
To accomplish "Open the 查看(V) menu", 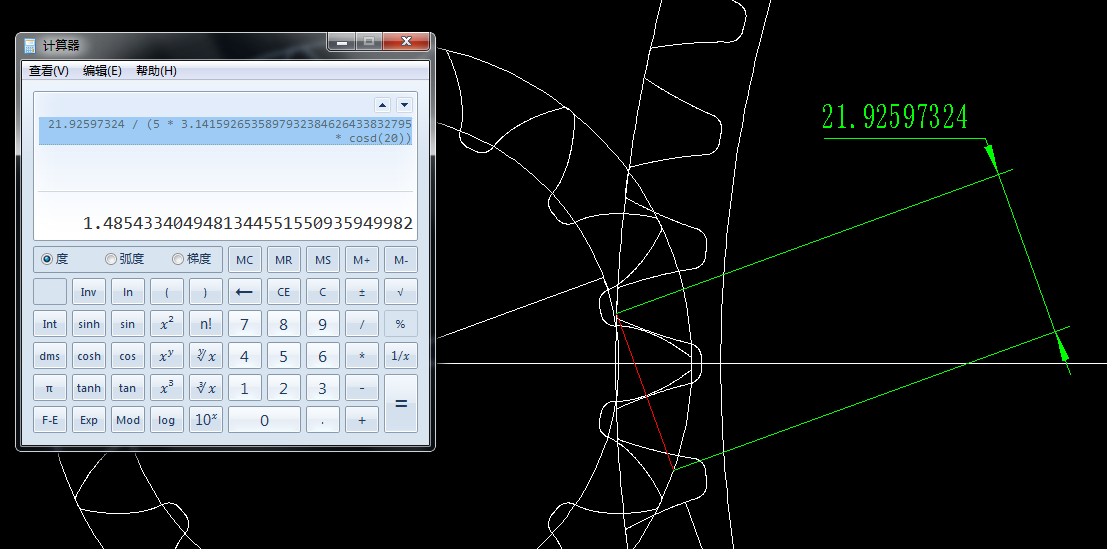I will (49, 71).
